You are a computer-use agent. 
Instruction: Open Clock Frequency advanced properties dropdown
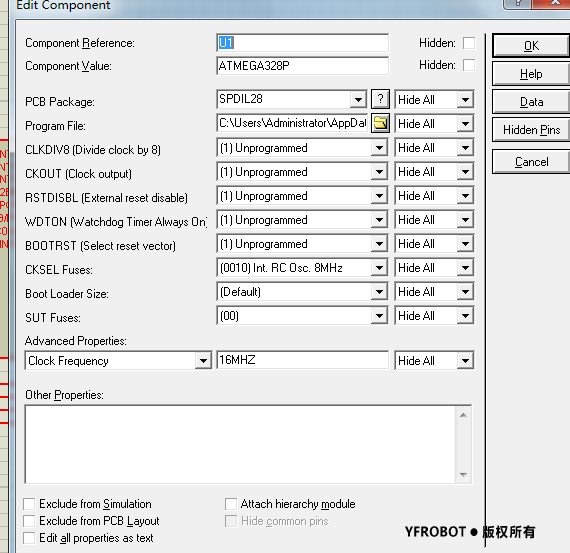tap(203, 361)
